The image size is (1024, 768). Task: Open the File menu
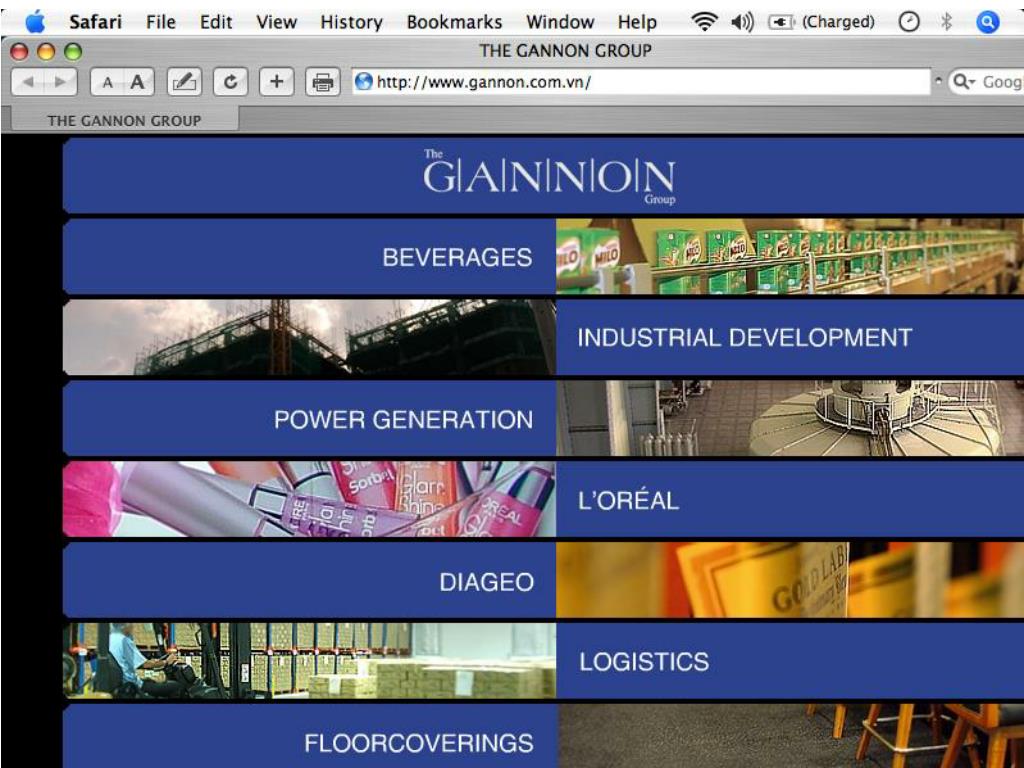pos(161,22)
